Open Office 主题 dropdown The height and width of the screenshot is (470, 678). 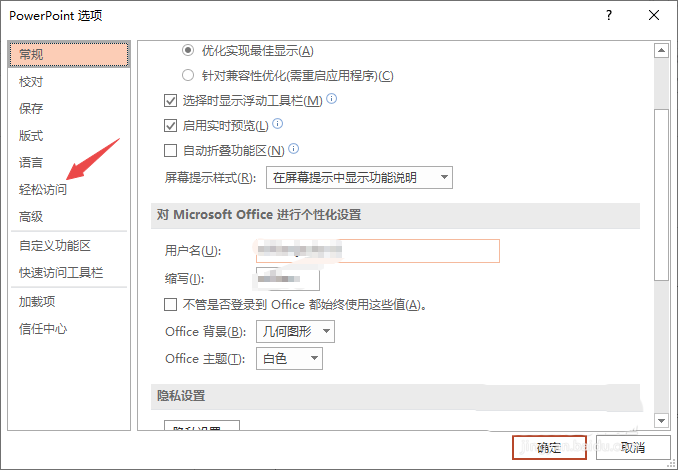289,358
